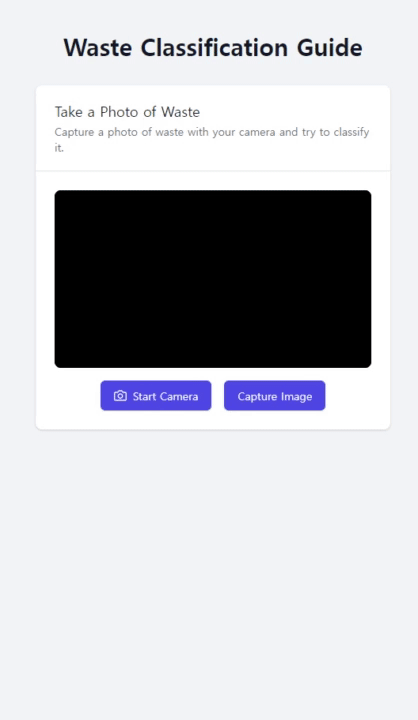
Task: Click the Capture Image button
Action: (275, 395)
